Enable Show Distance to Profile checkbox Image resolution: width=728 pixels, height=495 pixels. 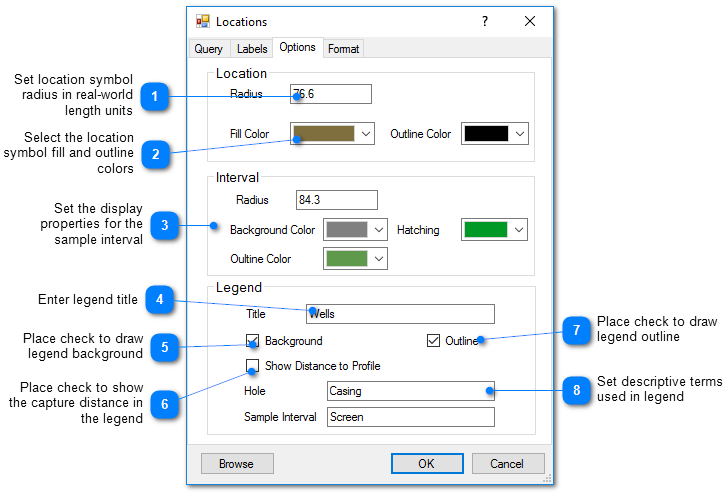tap(253, 366)
